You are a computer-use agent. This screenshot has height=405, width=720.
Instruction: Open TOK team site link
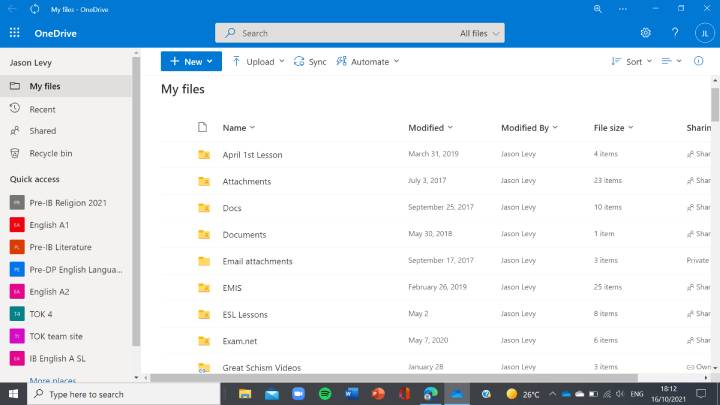tap(56, 336)
